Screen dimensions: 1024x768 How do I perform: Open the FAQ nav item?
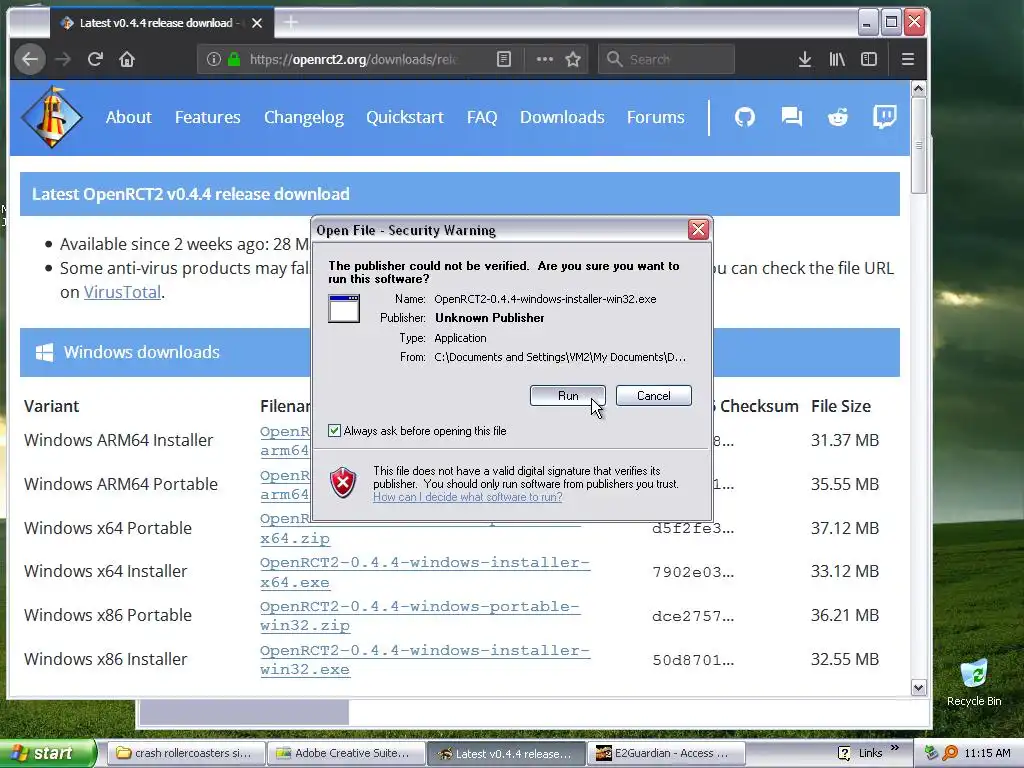click(x=482, y=117)
